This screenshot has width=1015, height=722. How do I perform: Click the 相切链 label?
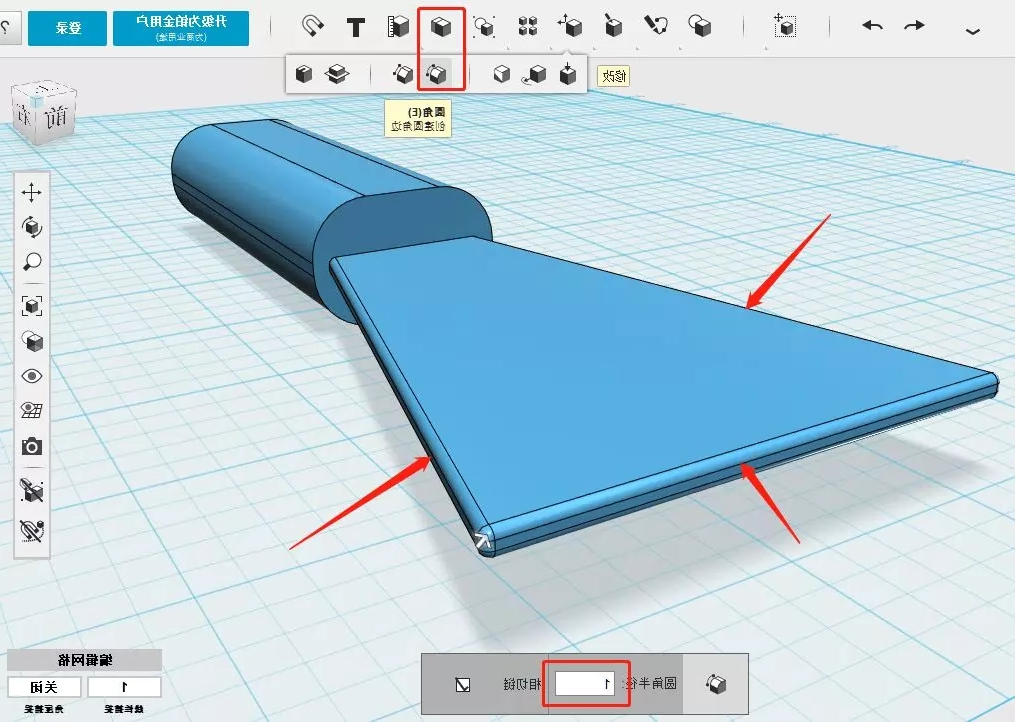[522, 684]
